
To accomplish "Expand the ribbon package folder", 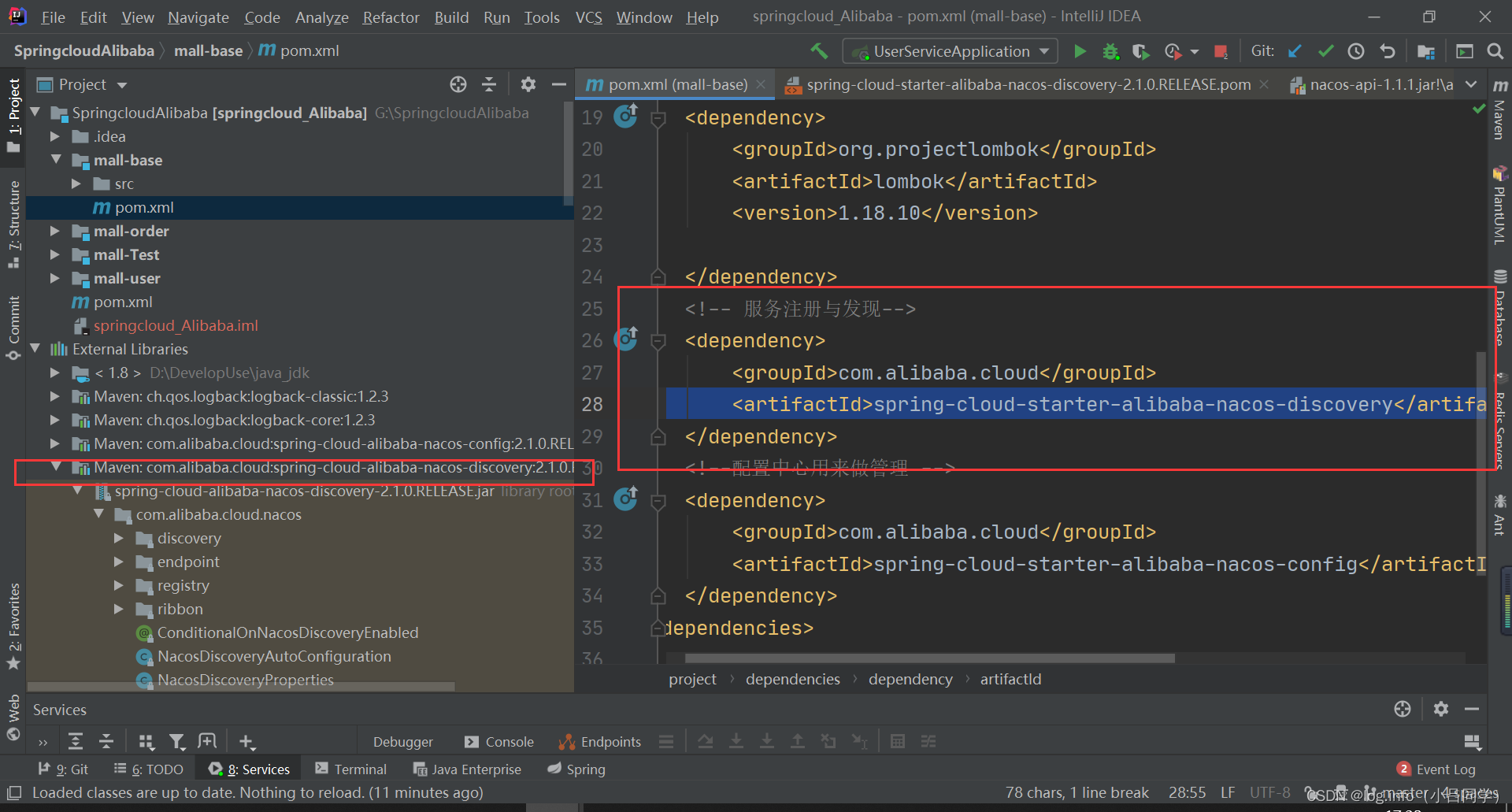I will pos(119,609).
